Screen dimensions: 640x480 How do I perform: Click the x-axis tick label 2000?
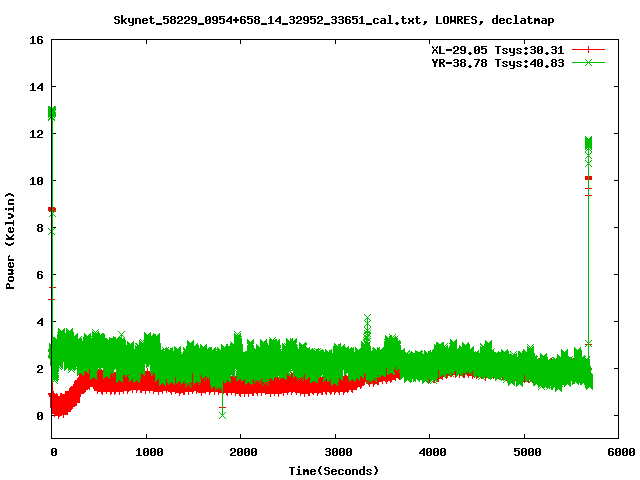pos(243,452)
